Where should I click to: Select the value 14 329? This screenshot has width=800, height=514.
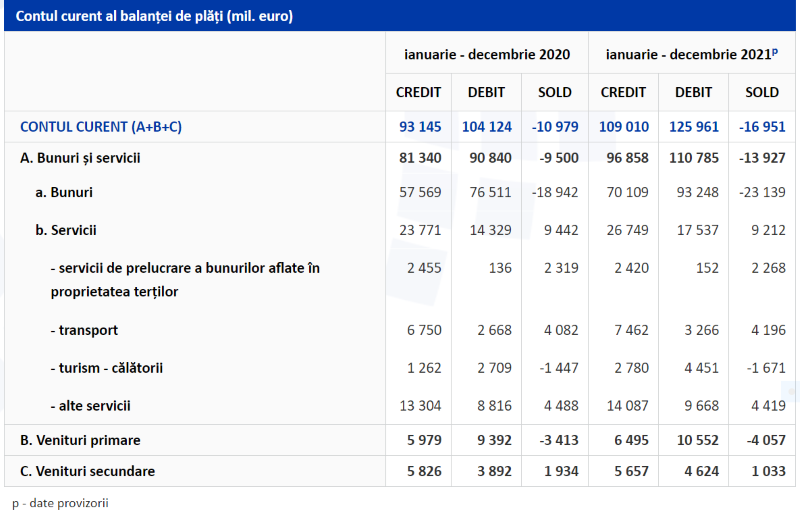point(490,230)
